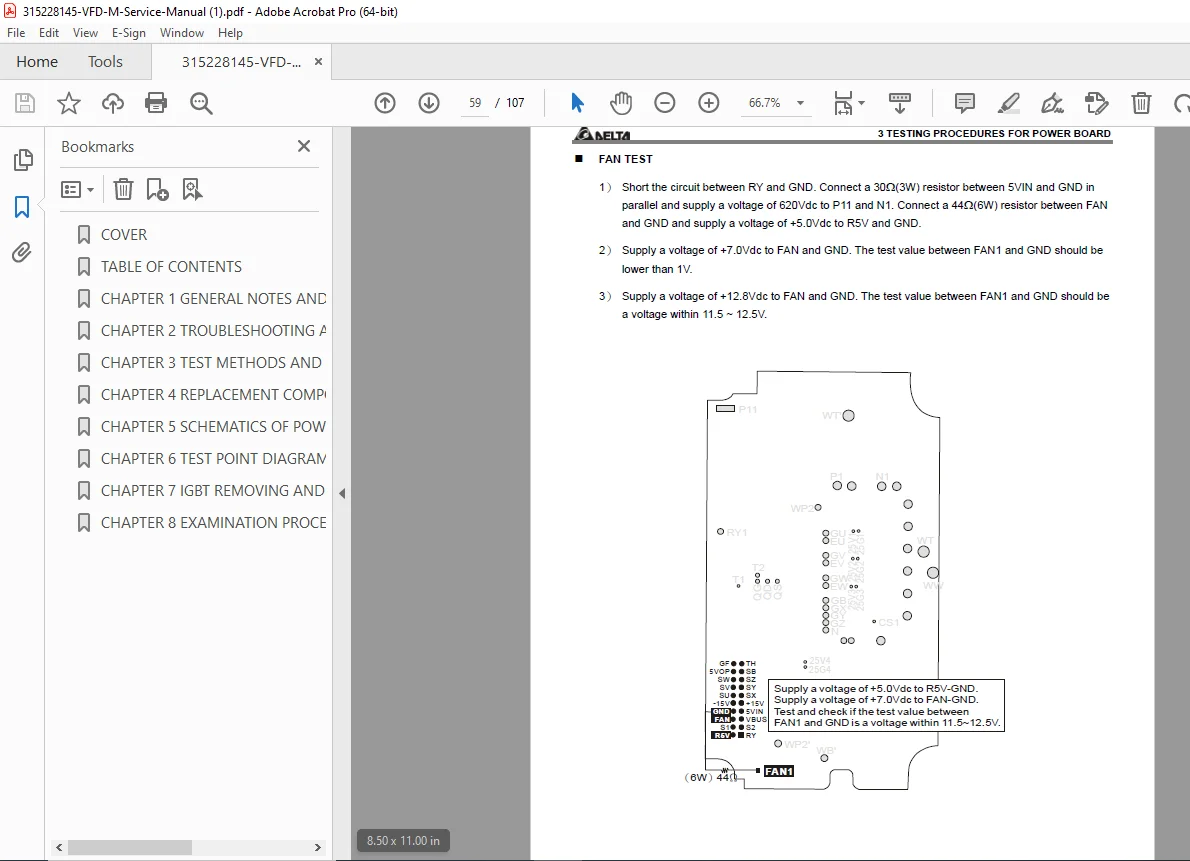Open the Help menu

230,33
